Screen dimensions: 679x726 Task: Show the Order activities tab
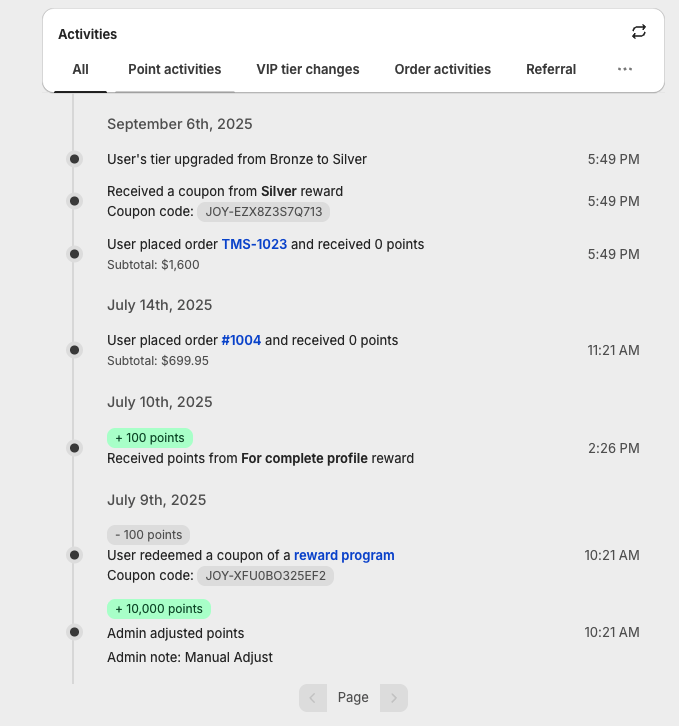(443, 69)
